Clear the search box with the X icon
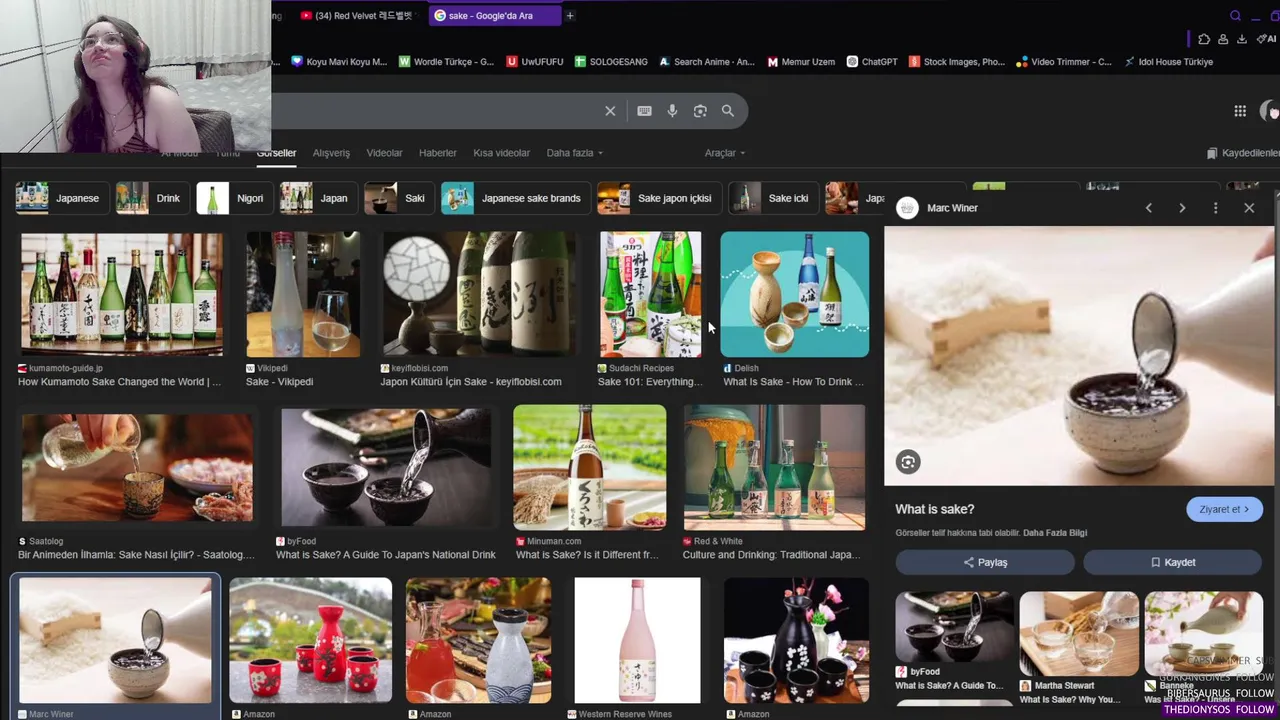The image size is (1280, 720). click(610, 111)
